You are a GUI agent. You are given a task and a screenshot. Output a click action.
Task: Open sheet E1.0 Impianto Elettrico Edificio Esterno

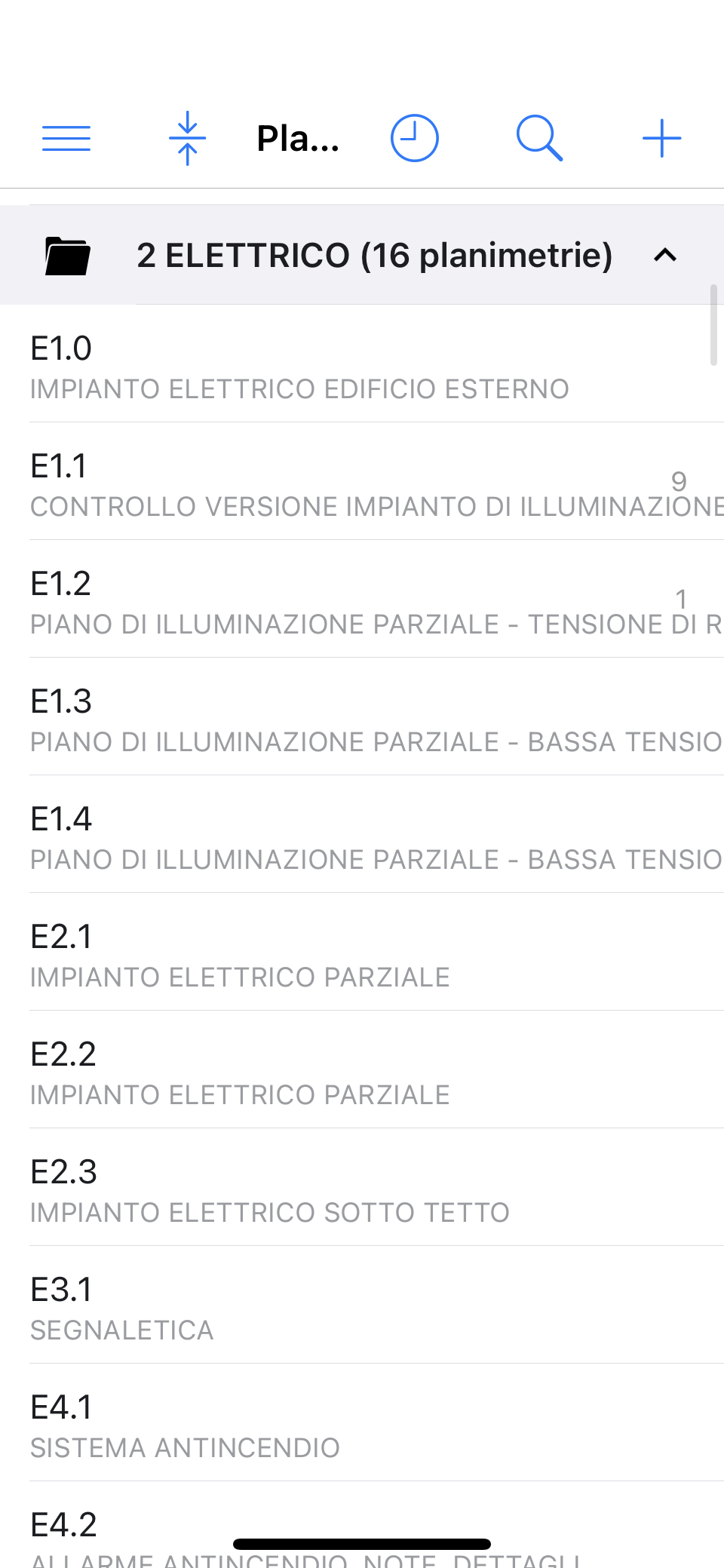362,364
